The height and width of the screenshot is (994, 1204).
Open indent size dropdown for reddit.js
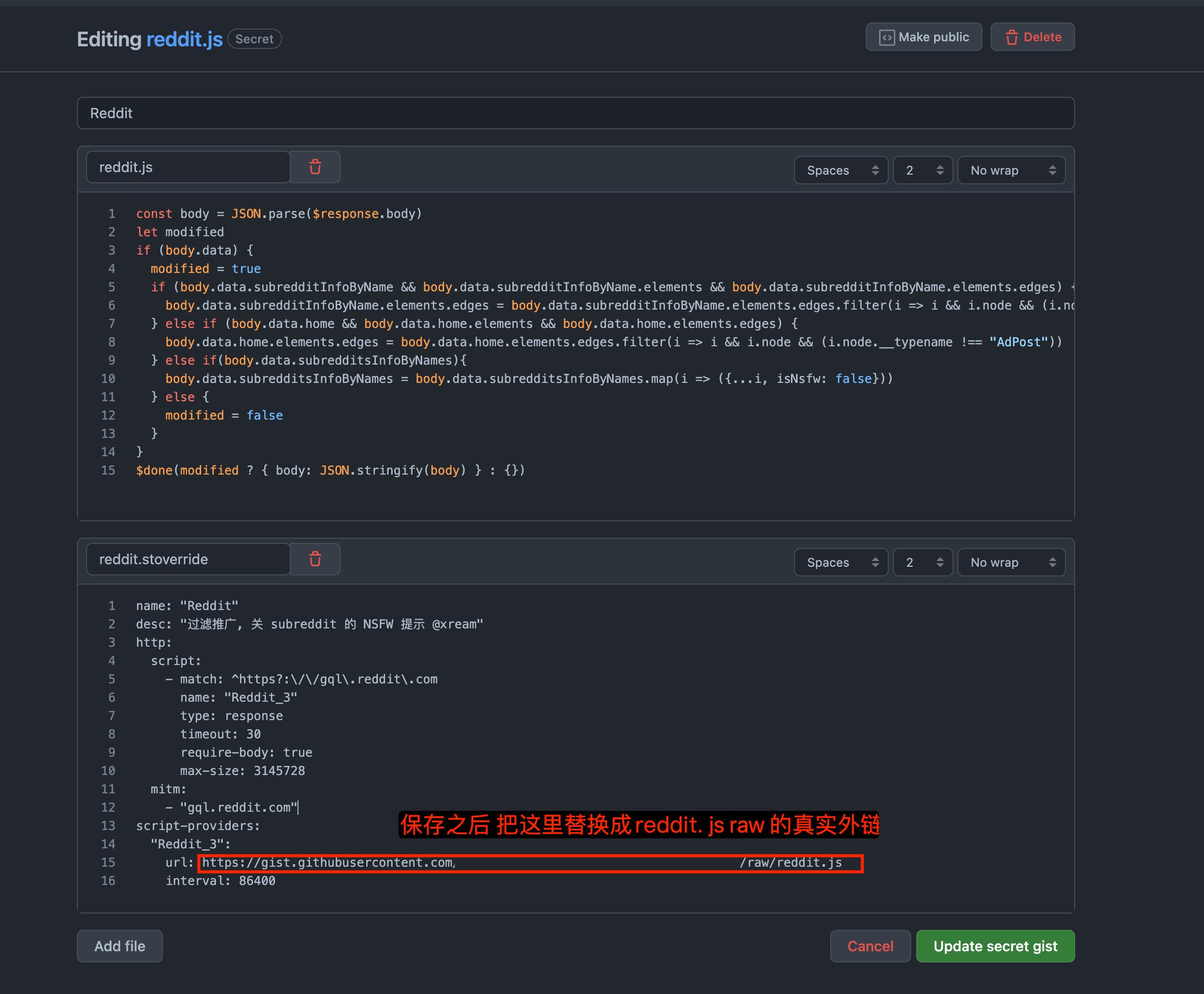coord(922,171)
